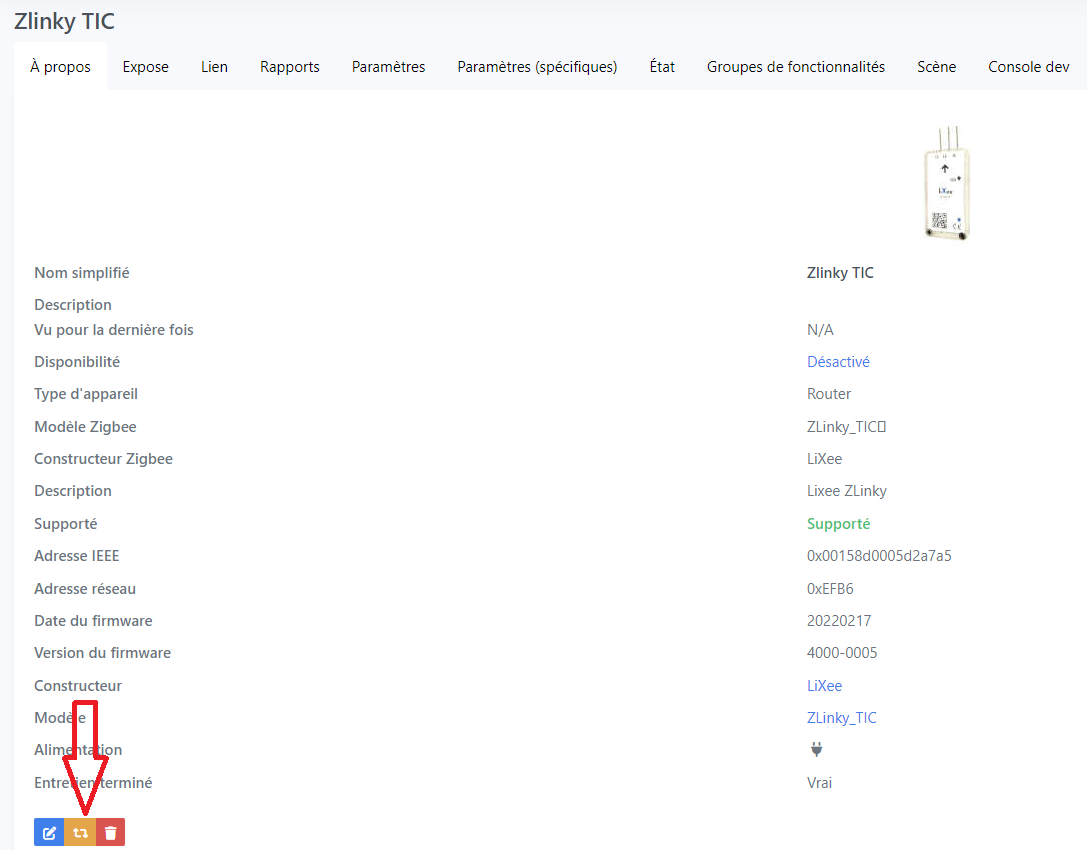Click the Constructeur Zigbee label

pos(103,459)
